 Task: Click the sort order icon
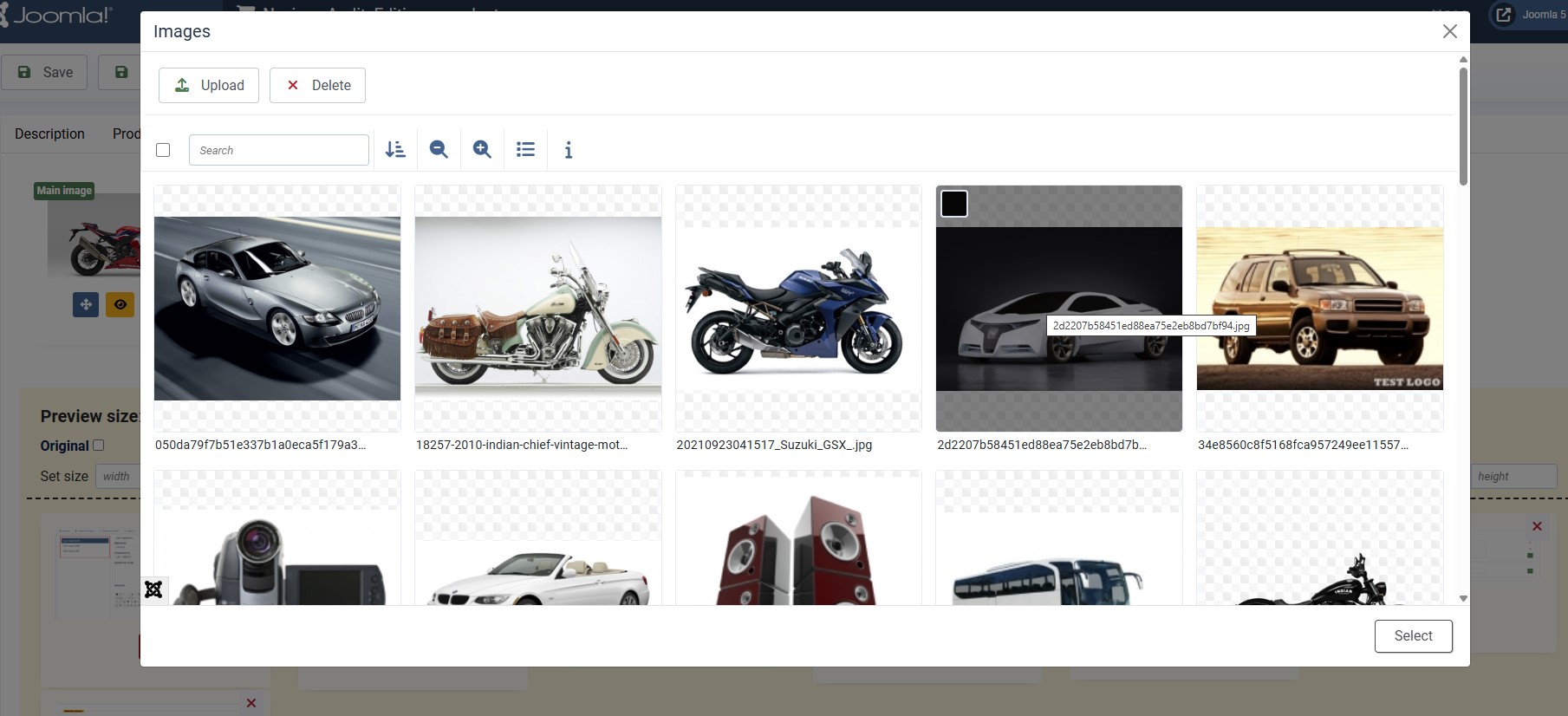[x=395, y=150]
